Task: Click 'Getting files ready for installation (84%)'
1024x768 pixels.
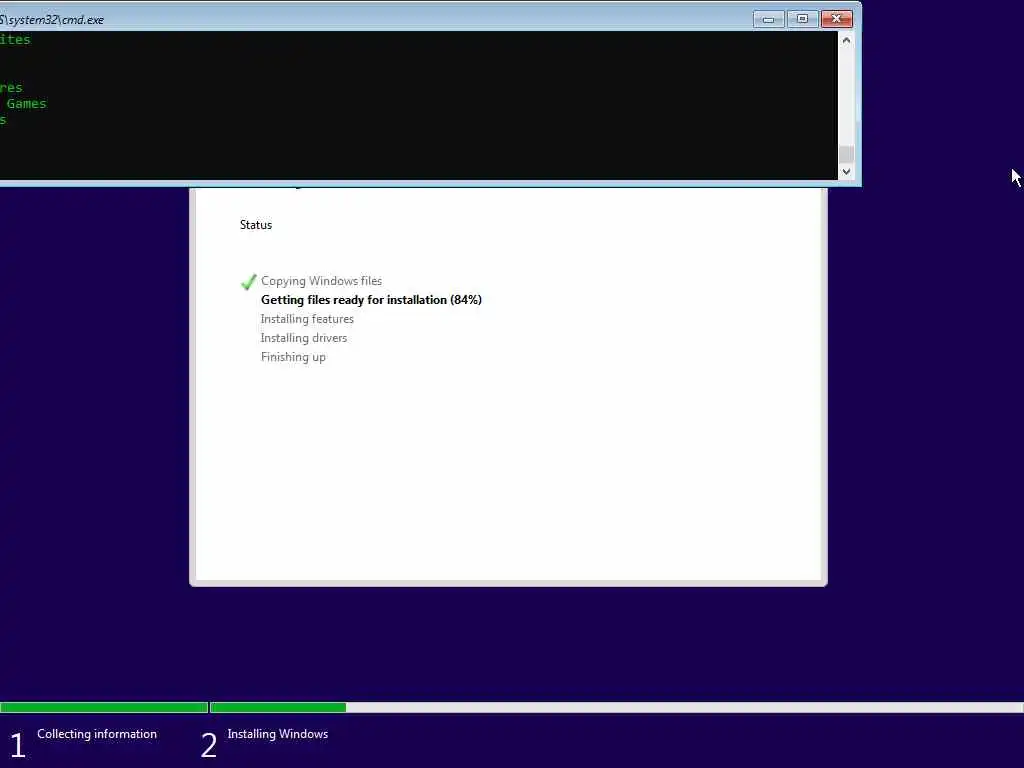Action: point(371,300)
